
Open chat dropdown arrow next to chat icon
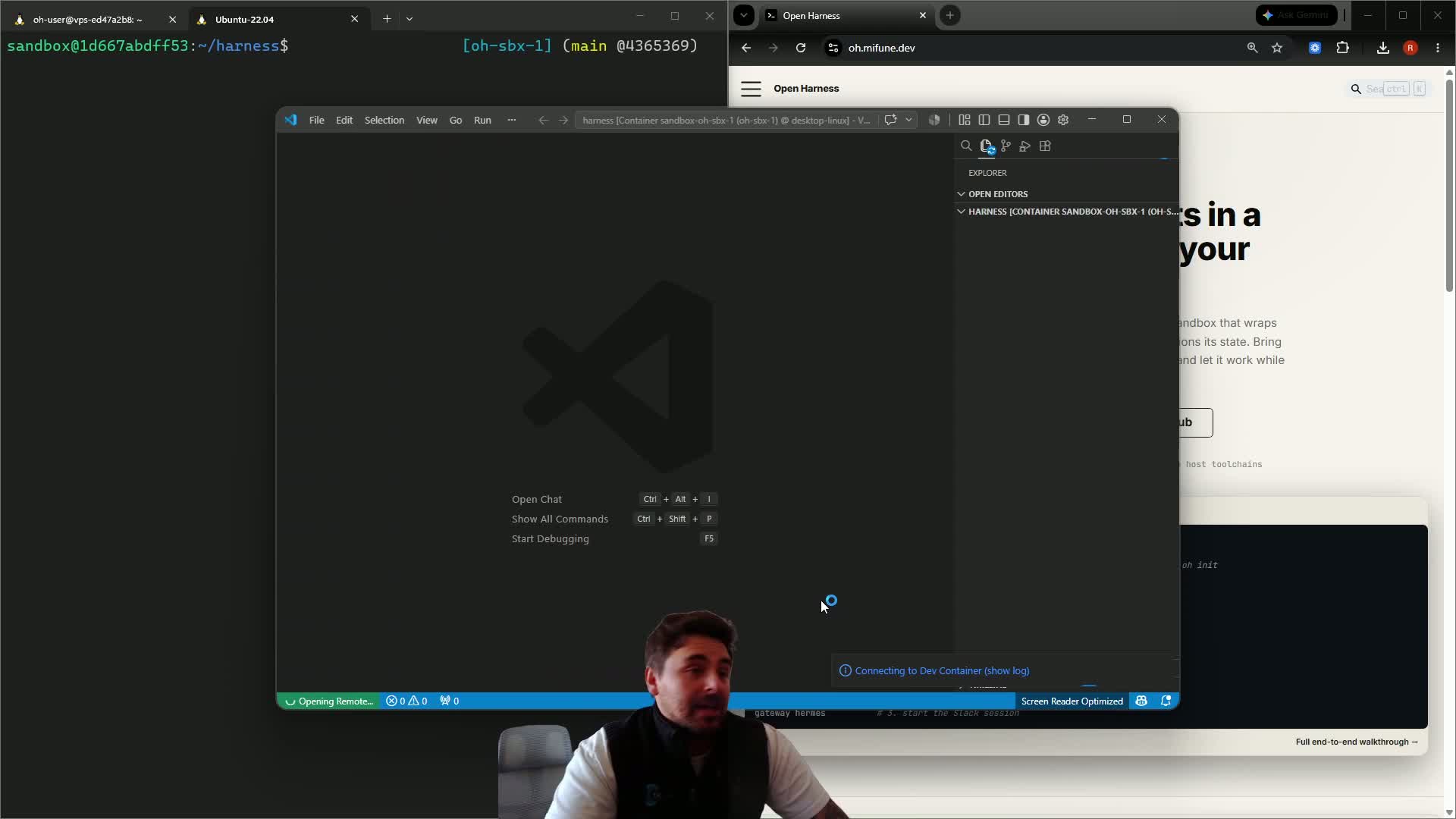pos(908,120)
